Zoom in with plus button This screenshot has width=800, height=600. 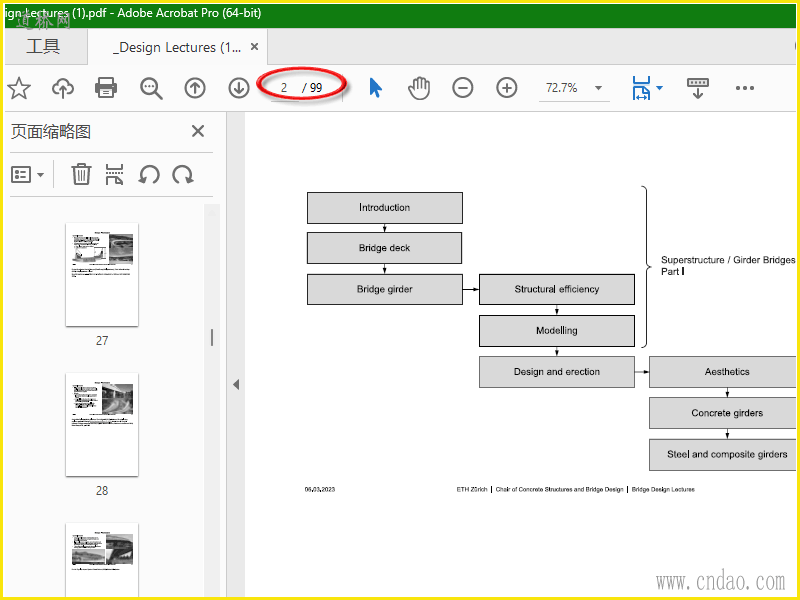tap(507, 88)
